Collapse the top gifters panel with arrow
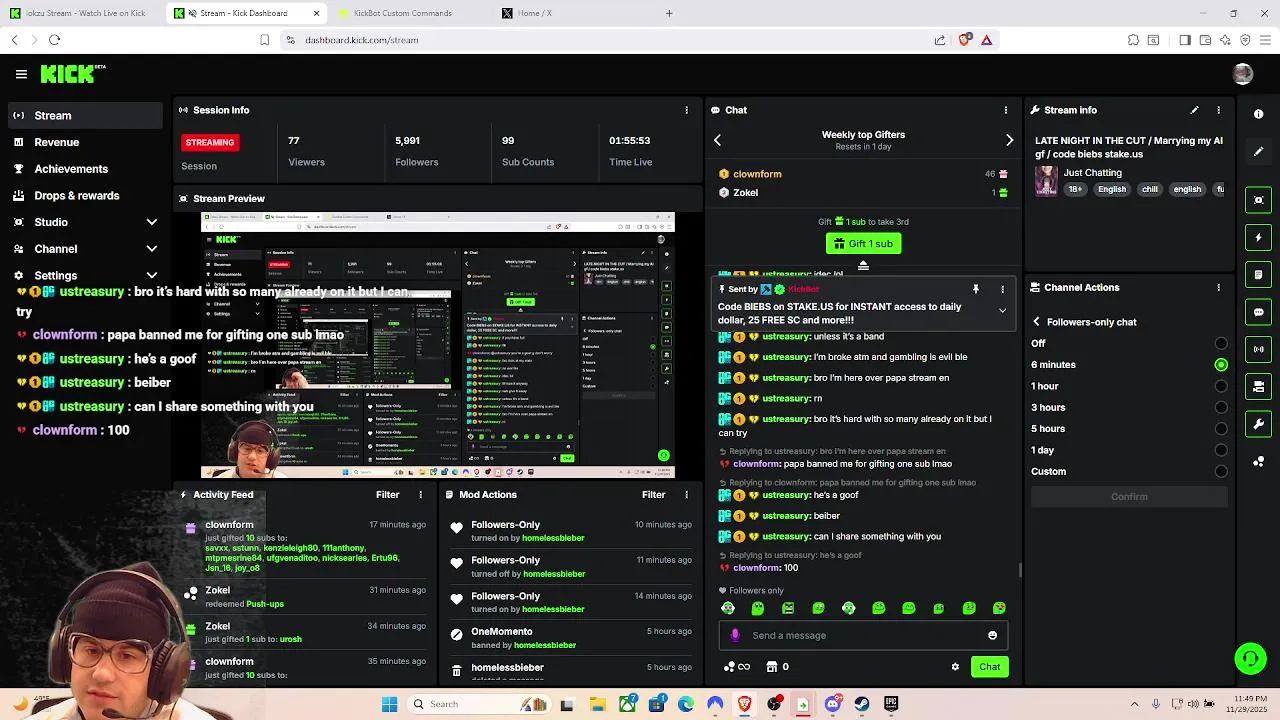Viewport: 1280px width, 720px height. point(863,265)
